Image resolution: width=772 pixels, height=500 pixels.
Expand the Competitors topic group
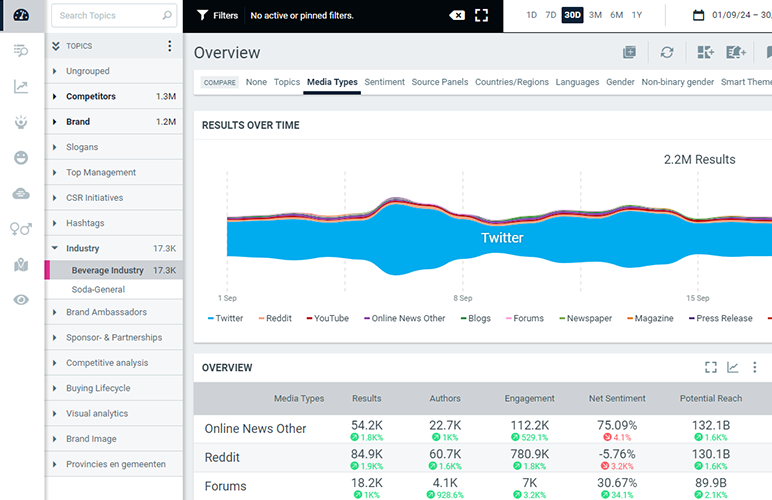coord(55,97)
